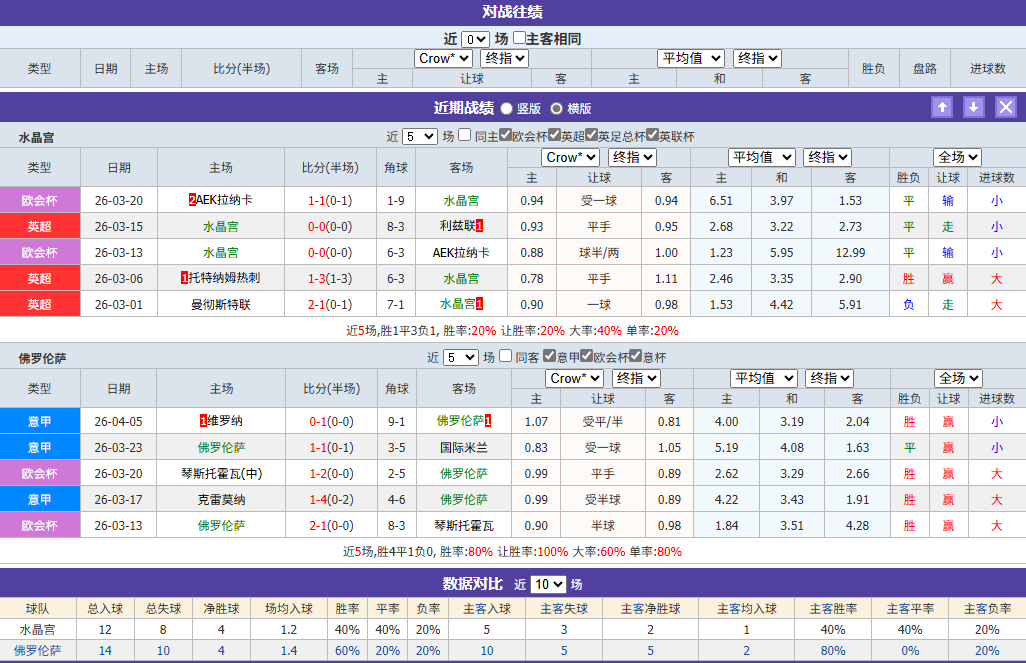The width and height of the screenshot is (1026, 663).
Task: Select the 横版 radio button
Action: pos(557,108)
